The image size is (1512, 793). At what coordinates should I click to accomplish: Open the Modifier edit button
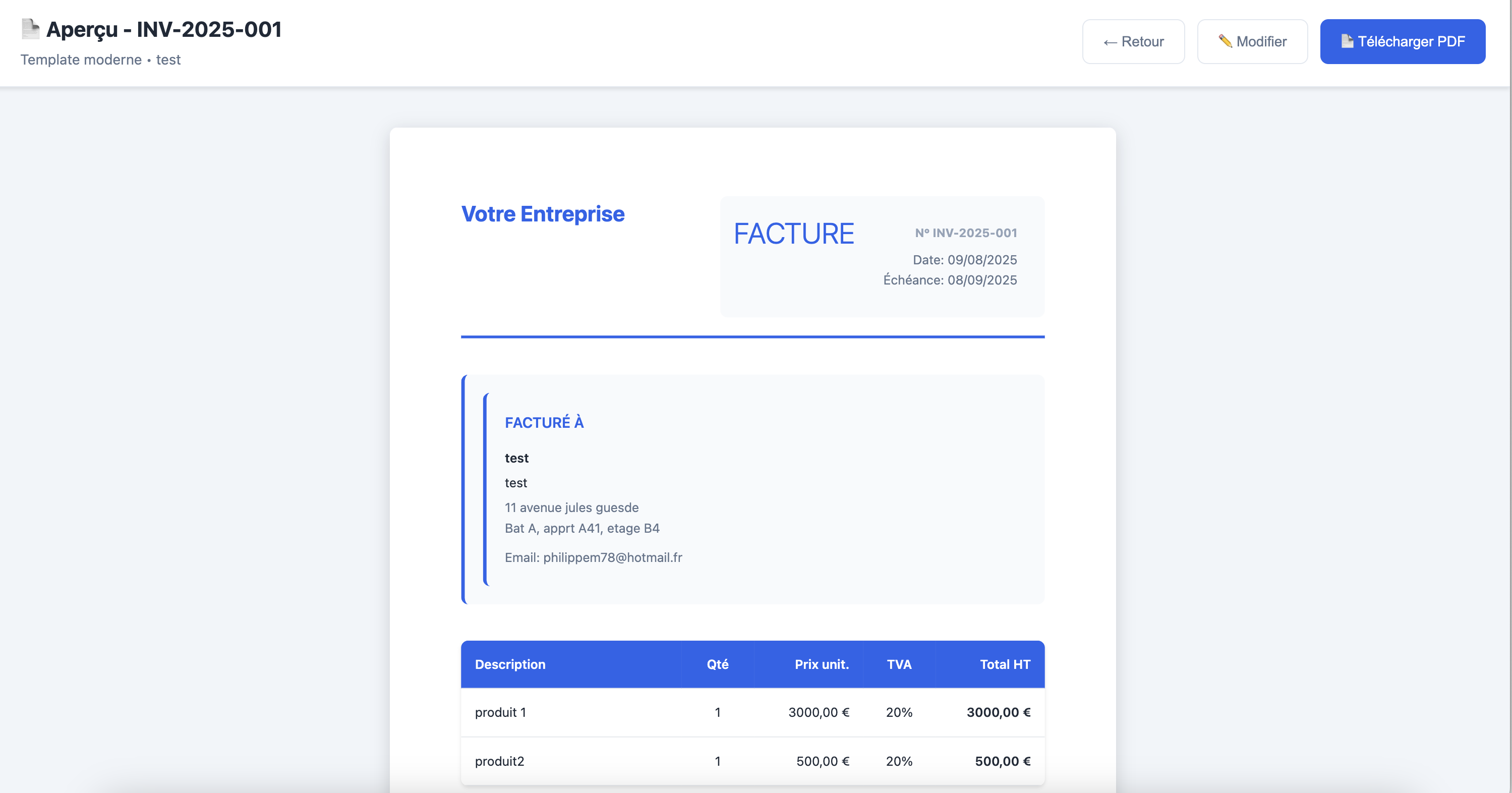(1252, 42)
